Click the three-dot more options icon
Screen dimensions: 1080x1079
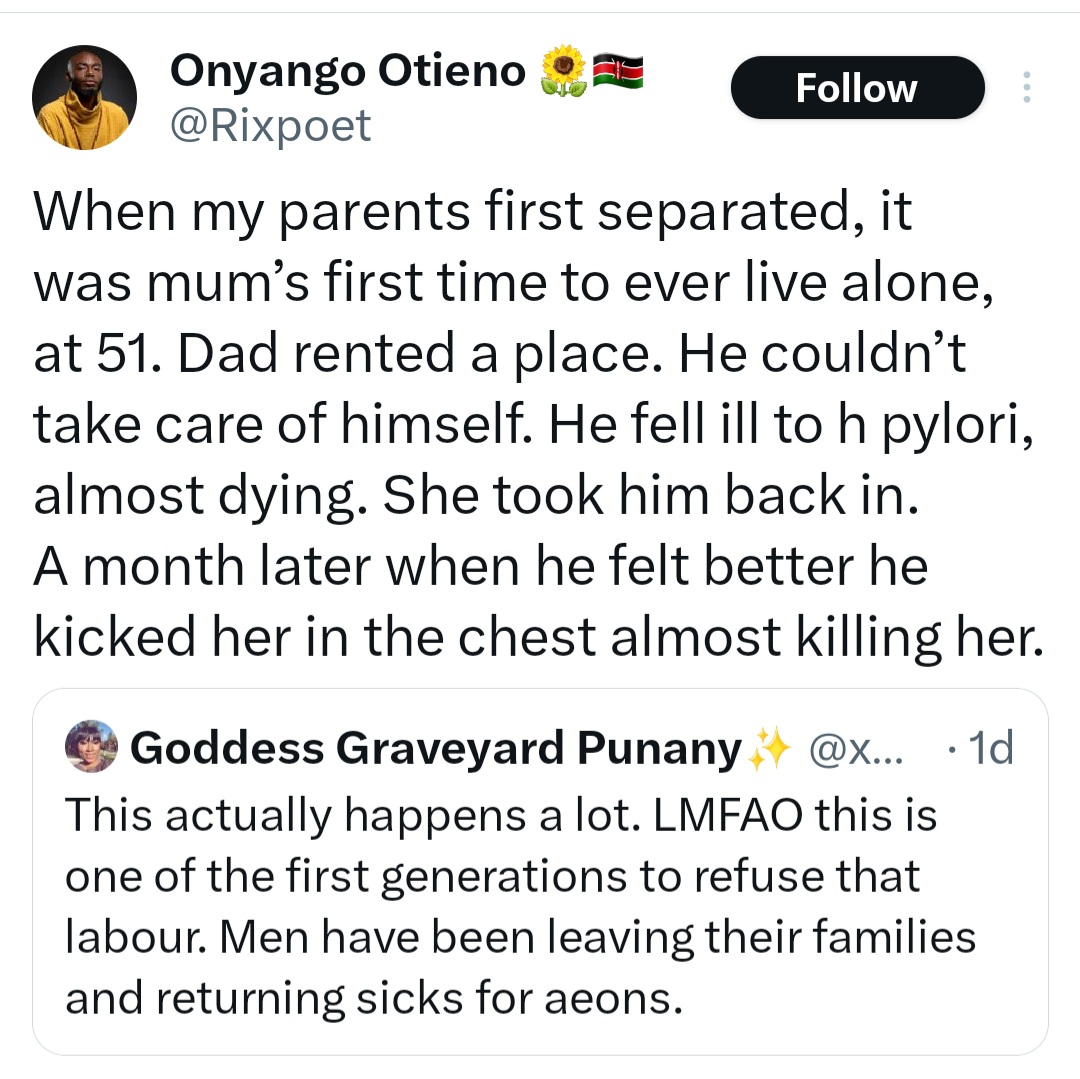click(1025, 88)
